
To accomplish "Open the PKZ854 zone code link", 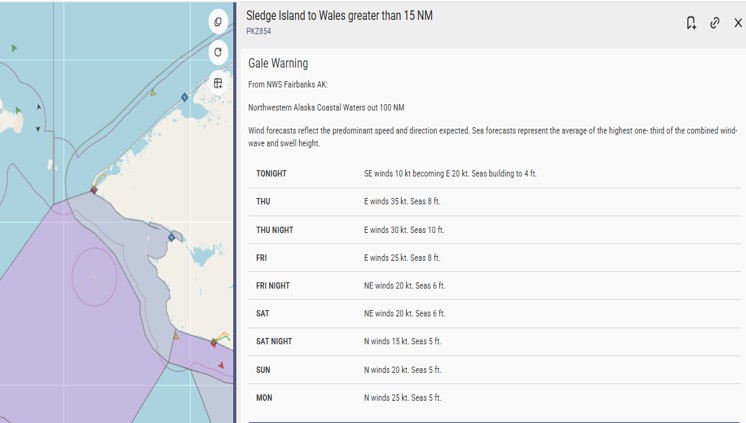I will click(x=259, y=31).
